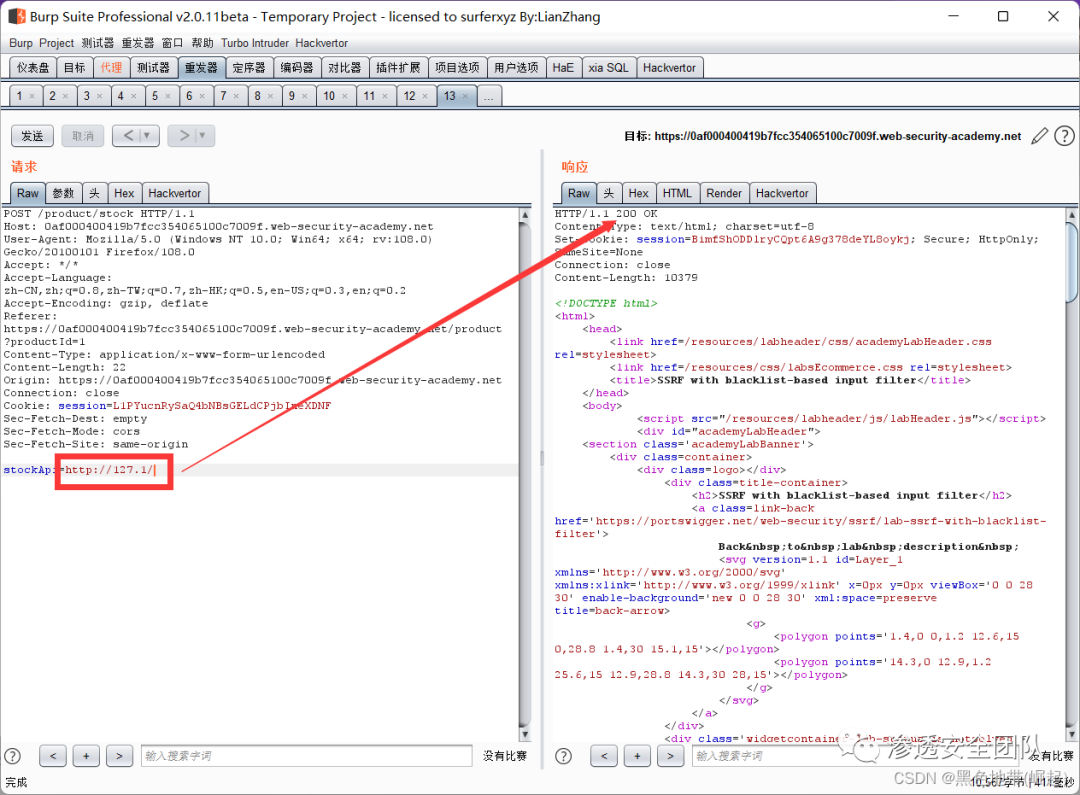Switch to the 项目选项 project options tab

tap(457, 68)
